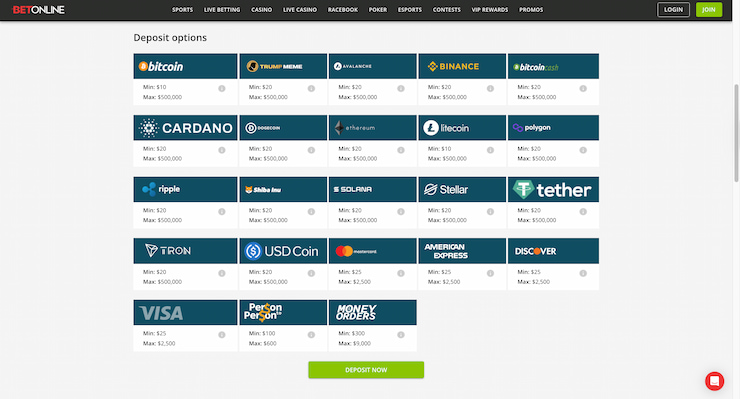This screenshot has height=399, width=740.
Task: Click the Deposit Now button
Action: (x=366, y=370)
